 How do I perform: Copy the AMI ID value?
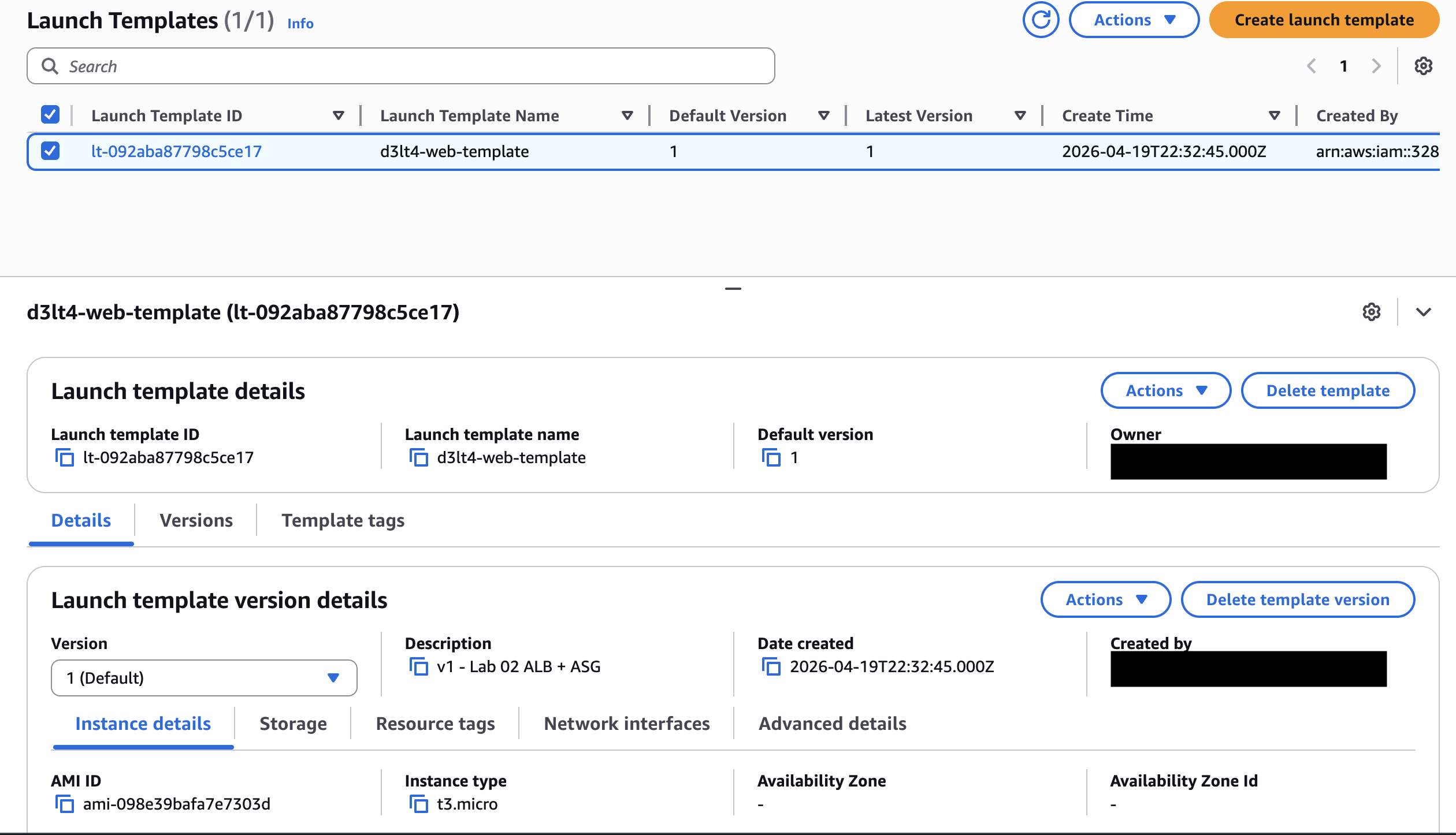[x=64, y=804]
